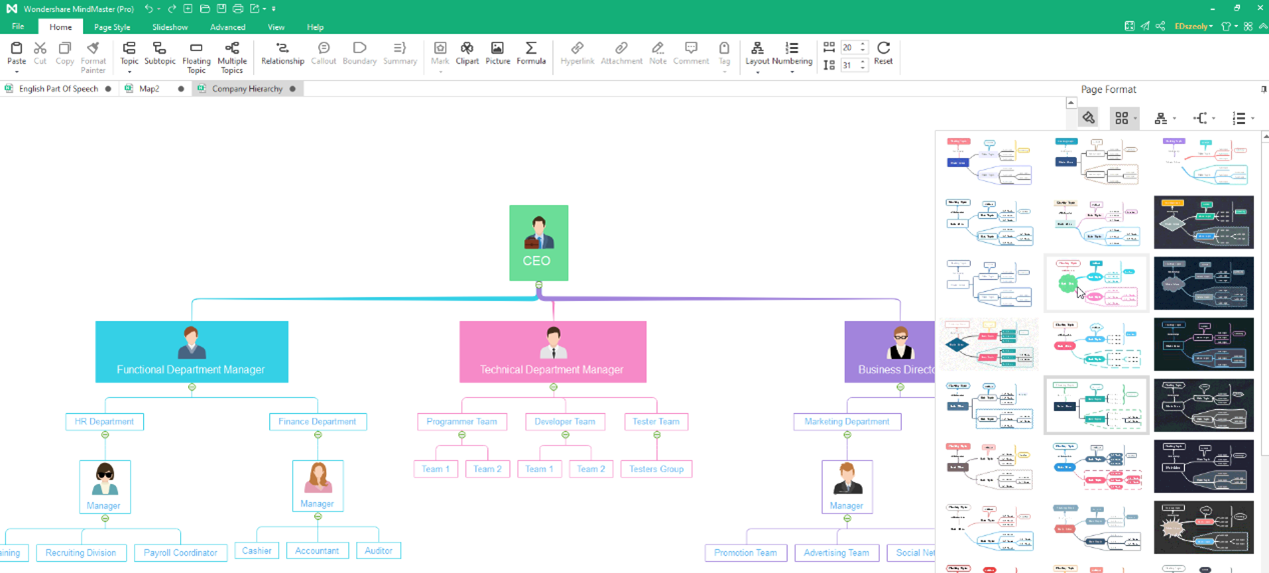1269x573 pixels.
Task: Switch to the Page Style ribbon tab
Action: (x=112, y=27)
